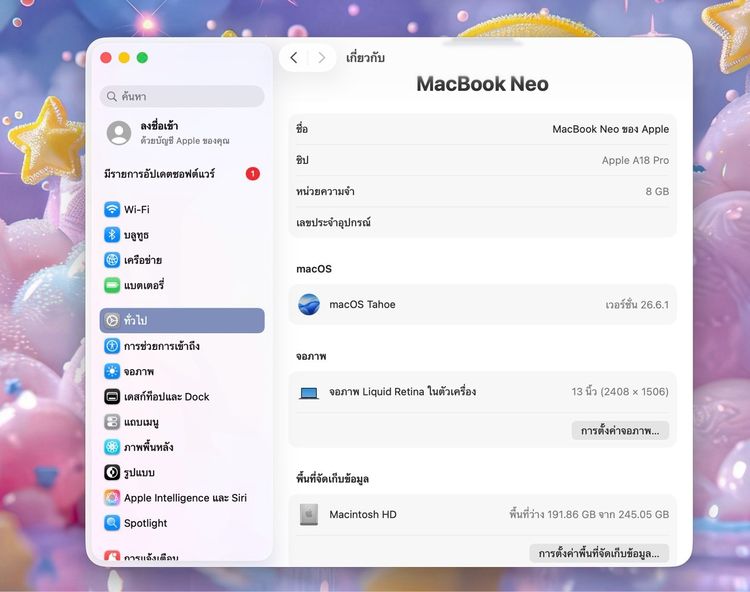Open Apple Intelligence และ Siri icon

(112, 498)
